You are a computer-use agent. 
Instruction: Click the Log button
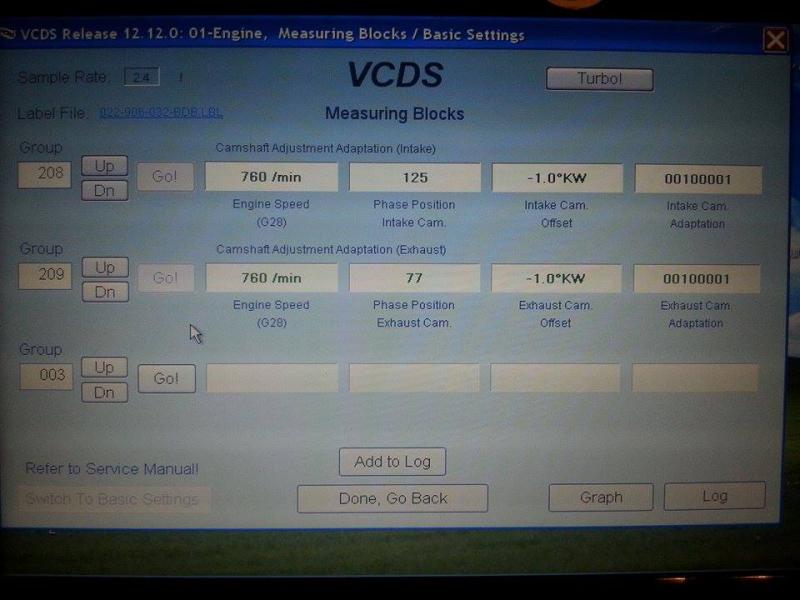click(714, 496)
